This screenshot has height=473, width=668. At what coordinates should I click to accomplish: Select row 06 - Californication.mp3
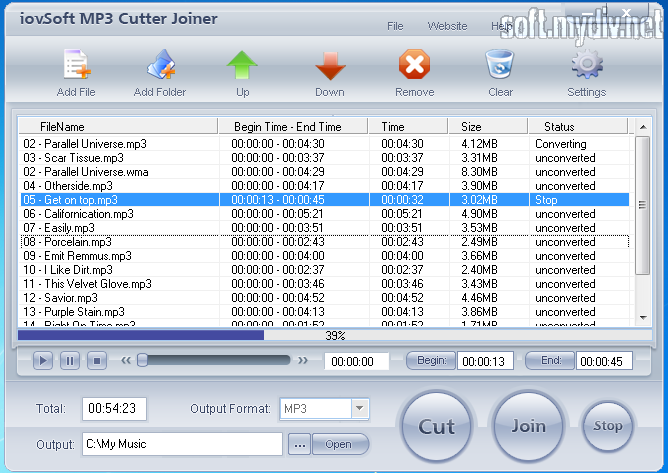pyautogui.click(x=325, y=214)
